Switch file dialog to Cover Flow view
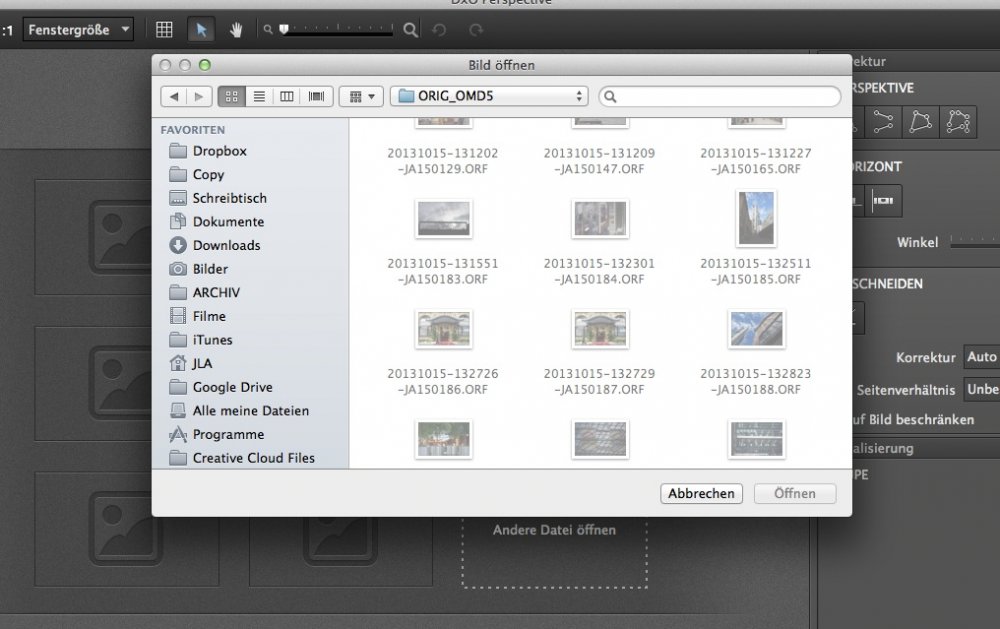The image size is (1000, 629). 316,96
